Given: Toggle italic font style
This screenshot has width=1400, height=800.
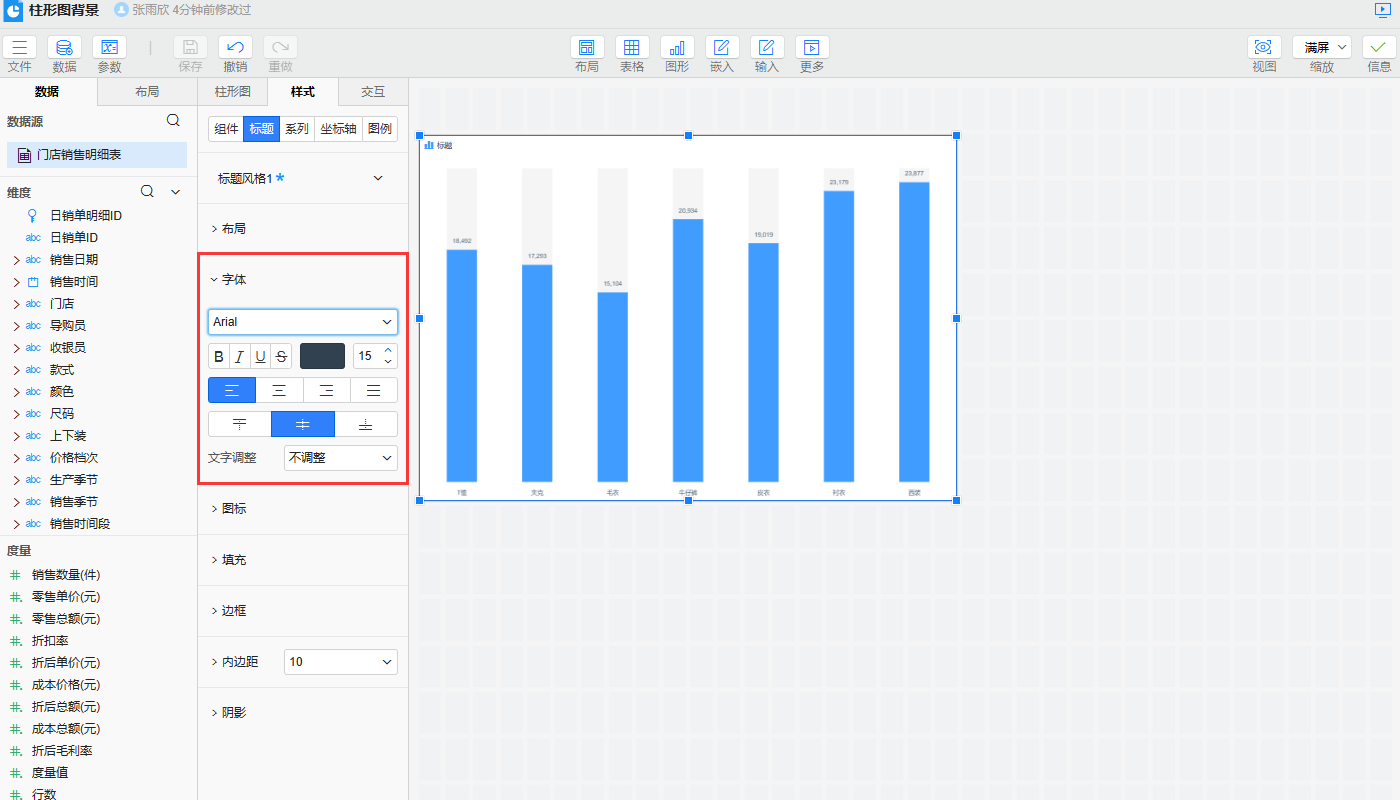Looking at the screenshot, I should pyautogui.click(x=239, y=356).
